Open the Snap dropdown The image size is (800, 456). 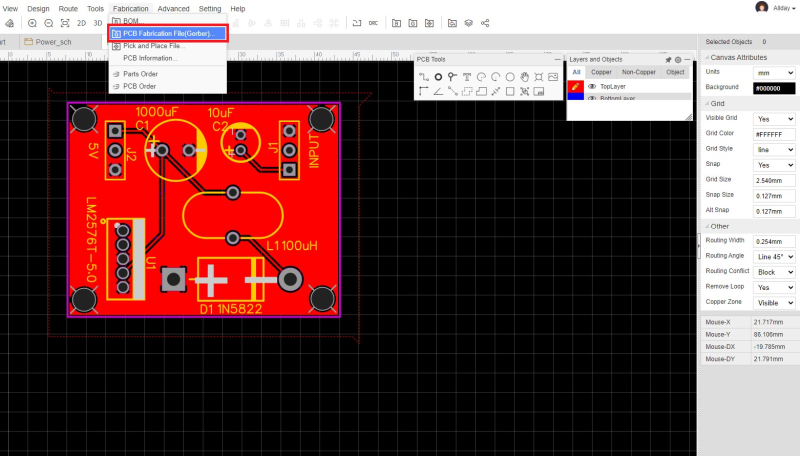coord(774,165)
